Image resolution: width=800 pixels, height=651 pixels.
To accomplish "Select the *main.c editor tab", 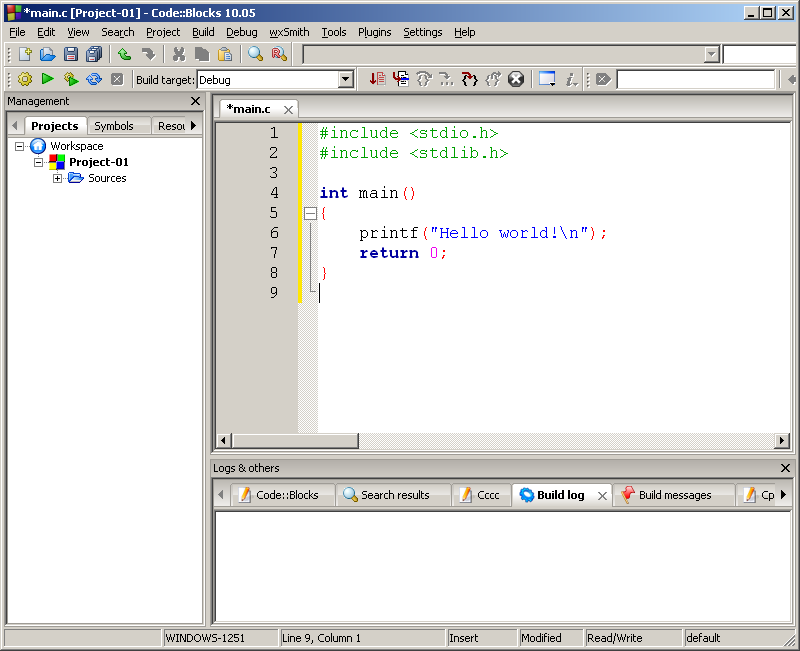I will [248, 109].
